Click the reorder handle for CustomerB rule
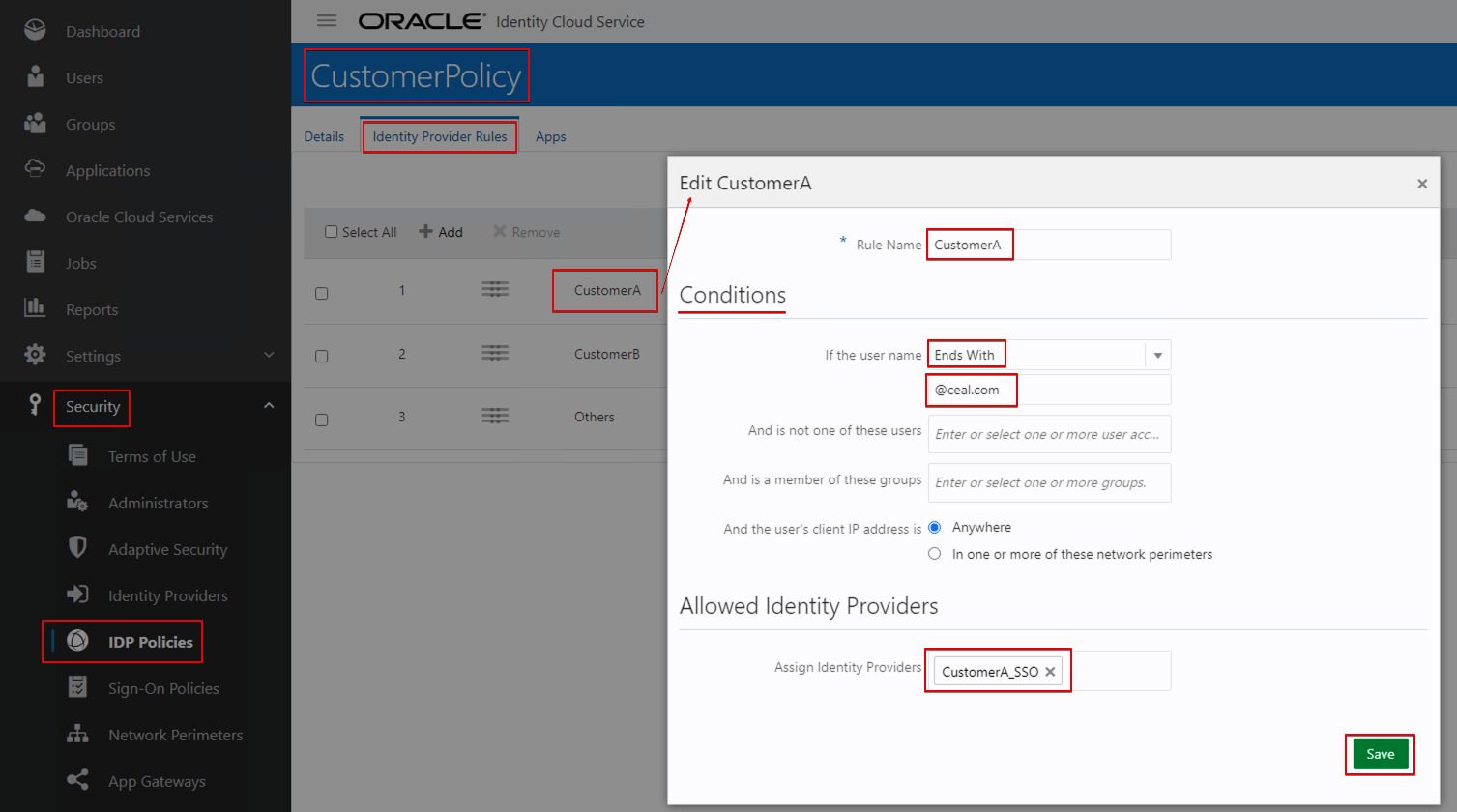This screenshot has height=812, width=1457. (495, 353)
